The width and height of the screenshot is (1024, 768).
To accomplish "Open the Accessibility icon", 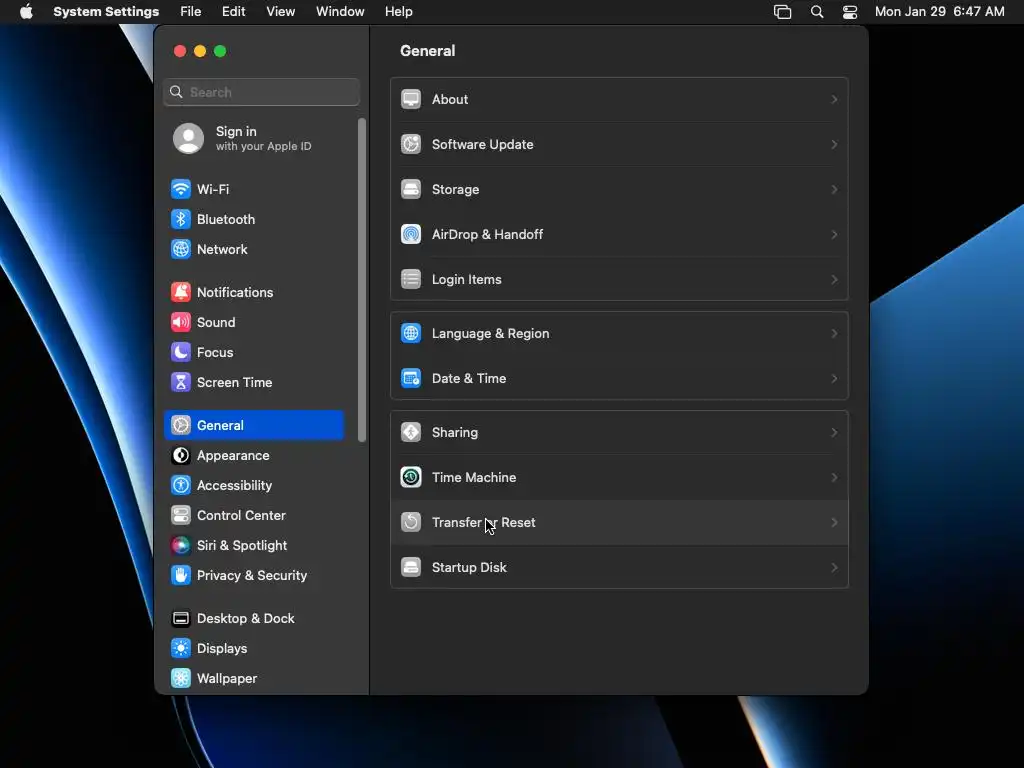I will coord(181,486).
